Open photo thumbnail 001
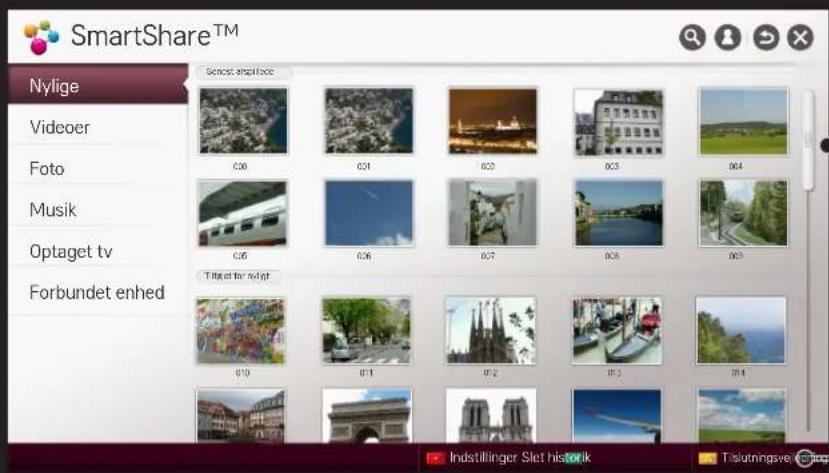Image resolution: width=829 pixels, height=473 pixels. (x=369, y=121)
